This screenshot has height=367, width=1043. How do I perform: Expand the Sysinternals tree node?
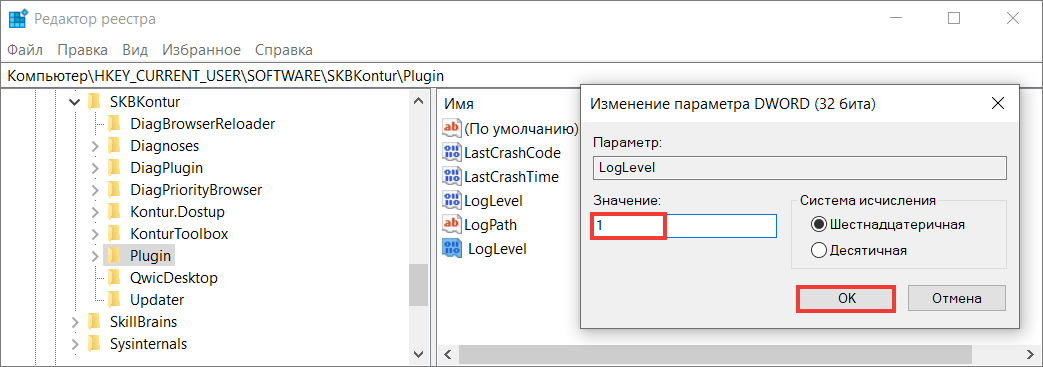click(x=74, y=344)
